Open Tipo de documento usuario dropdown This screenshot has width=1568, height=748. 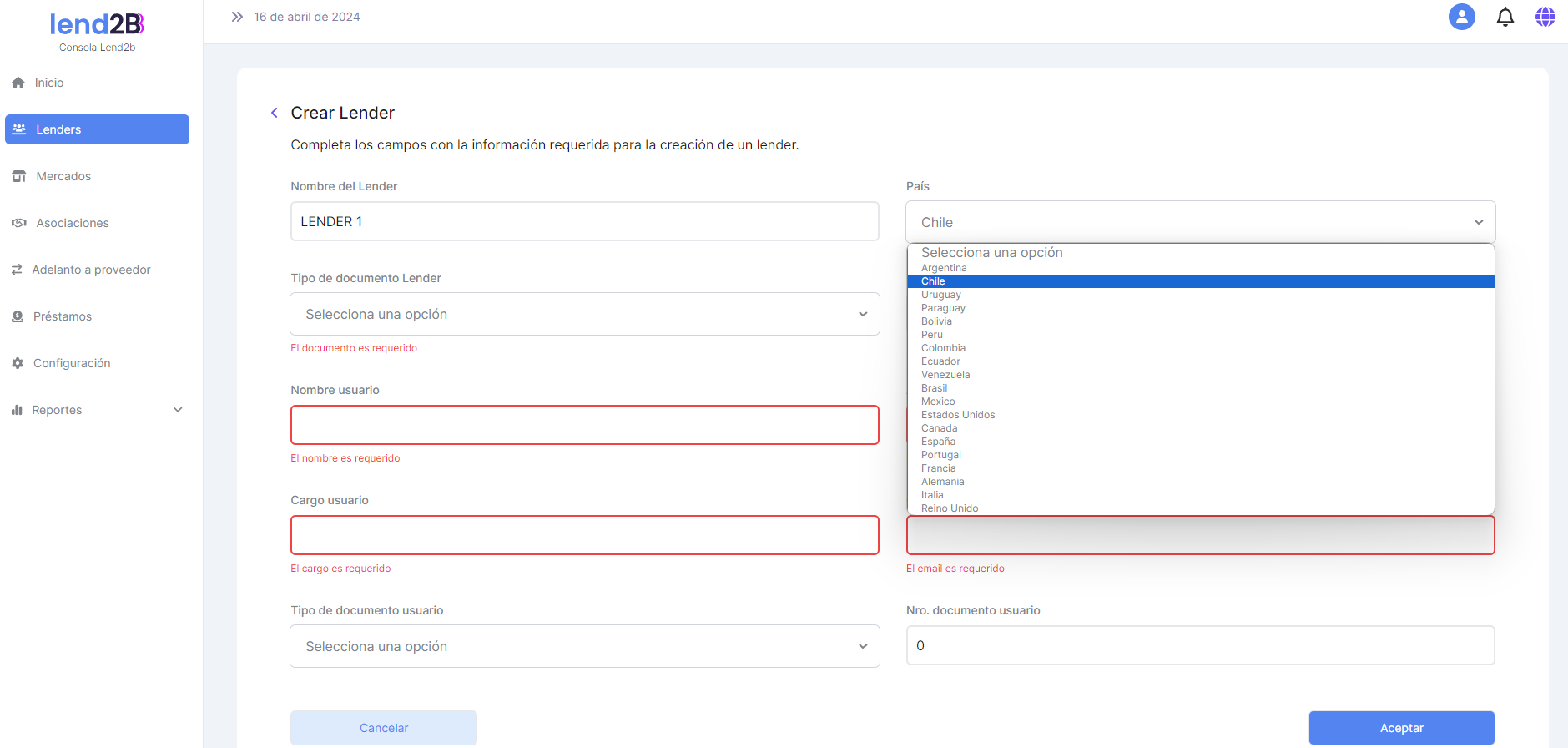(584, 646)
